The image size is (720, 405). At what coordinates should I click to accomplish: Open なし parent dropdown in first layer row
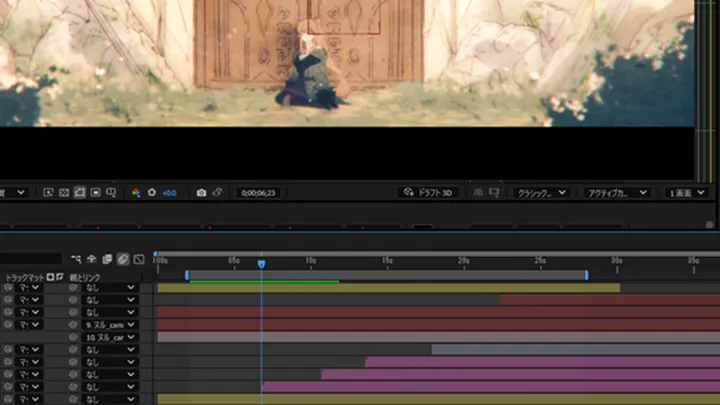pyautogui.click(x=110, y=287)
